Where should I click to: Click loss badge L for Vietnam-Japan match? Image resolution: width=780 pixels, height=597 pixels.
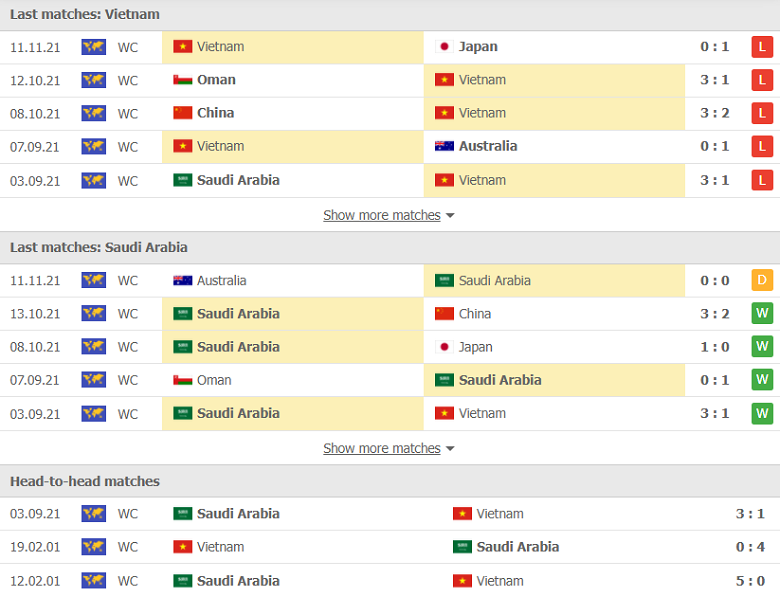point(762,47)
